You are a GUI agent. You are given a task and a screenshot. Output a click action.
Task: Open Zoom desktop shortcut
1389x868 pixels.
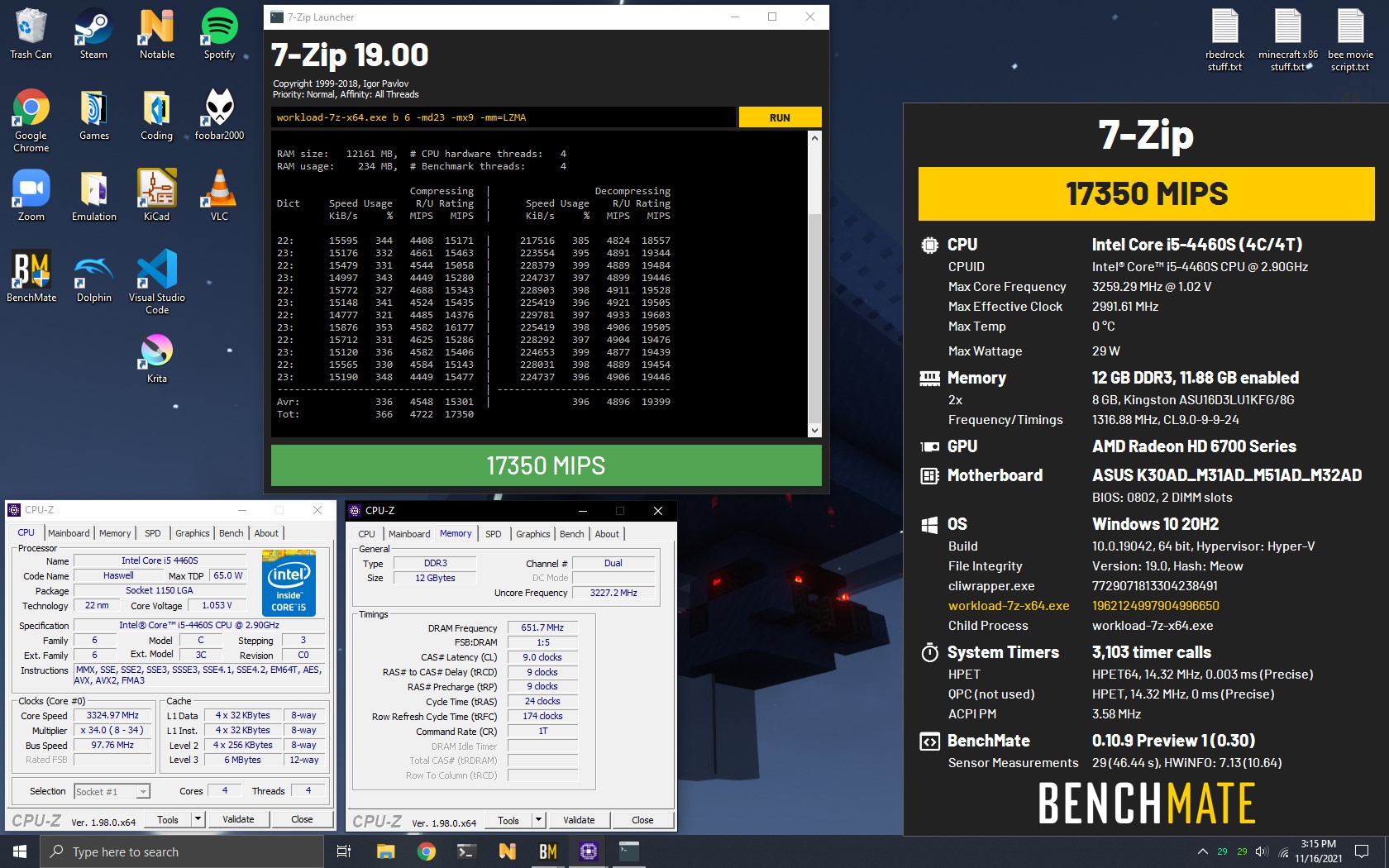coord(31,195)
